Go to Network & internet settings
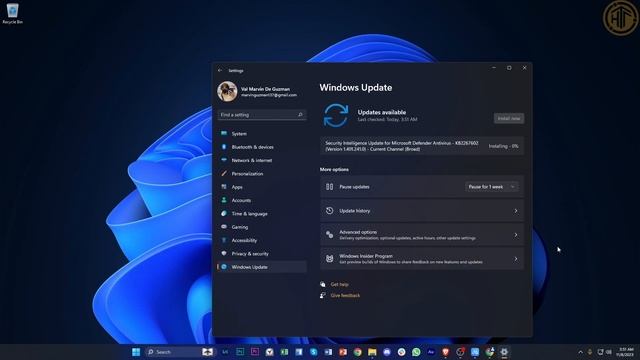640x360 pixels. [262, 160]
